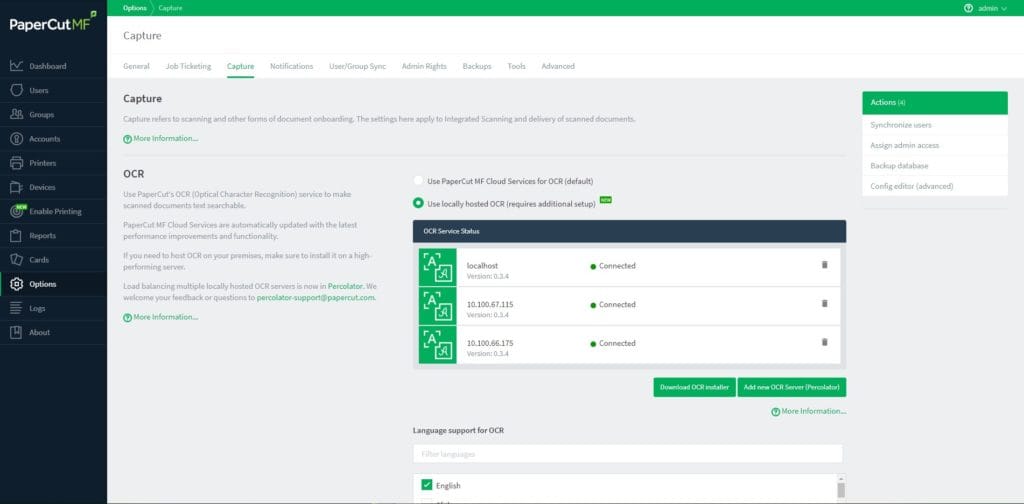Viewport: 1024px width, 504px height.
Task: Click the Filter languages input field
Action: pyautogui.click(x=628, y=454)
